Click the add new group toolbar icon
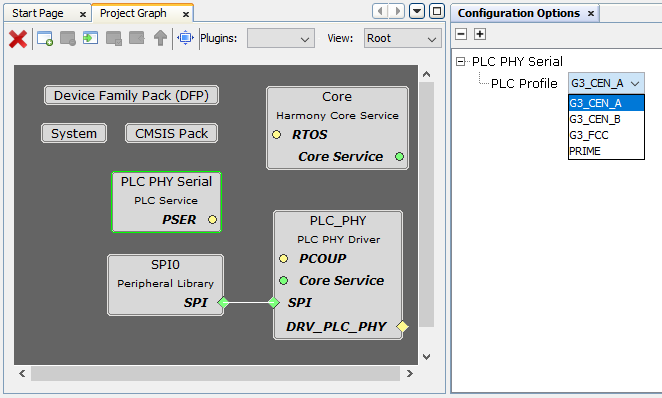 [45, 38]
